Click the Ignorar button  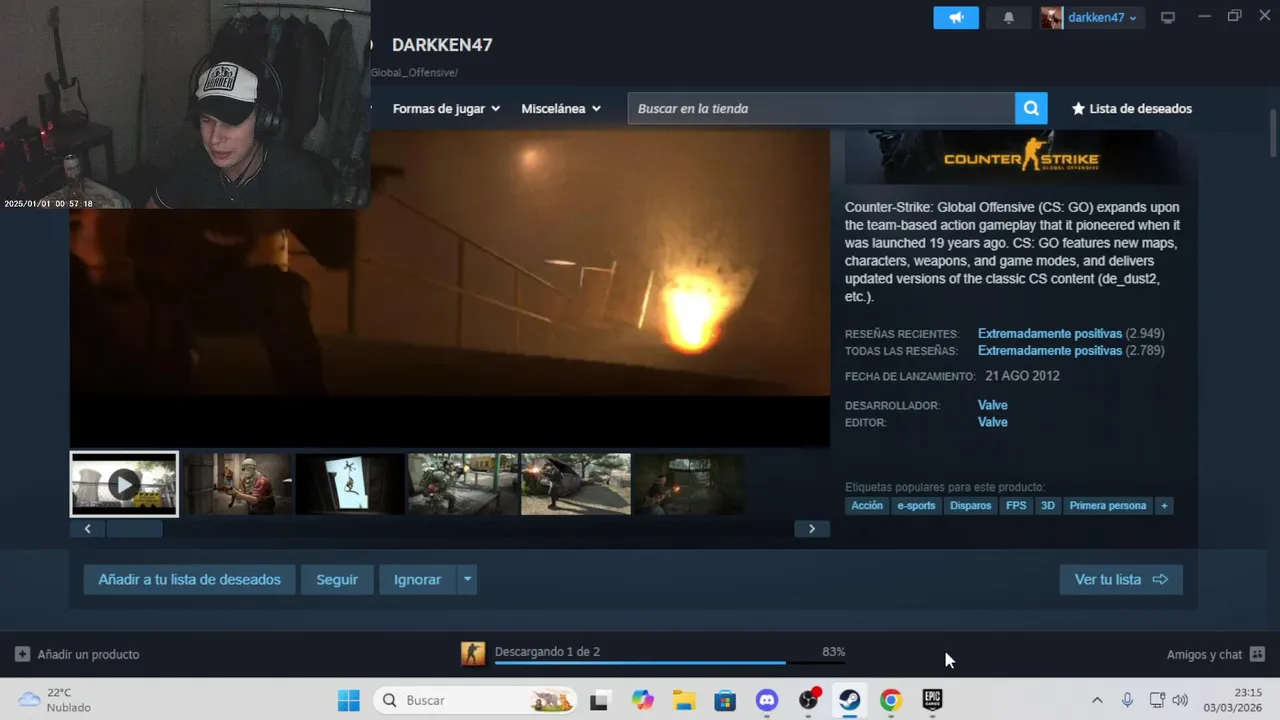click(x=417, y=579)
